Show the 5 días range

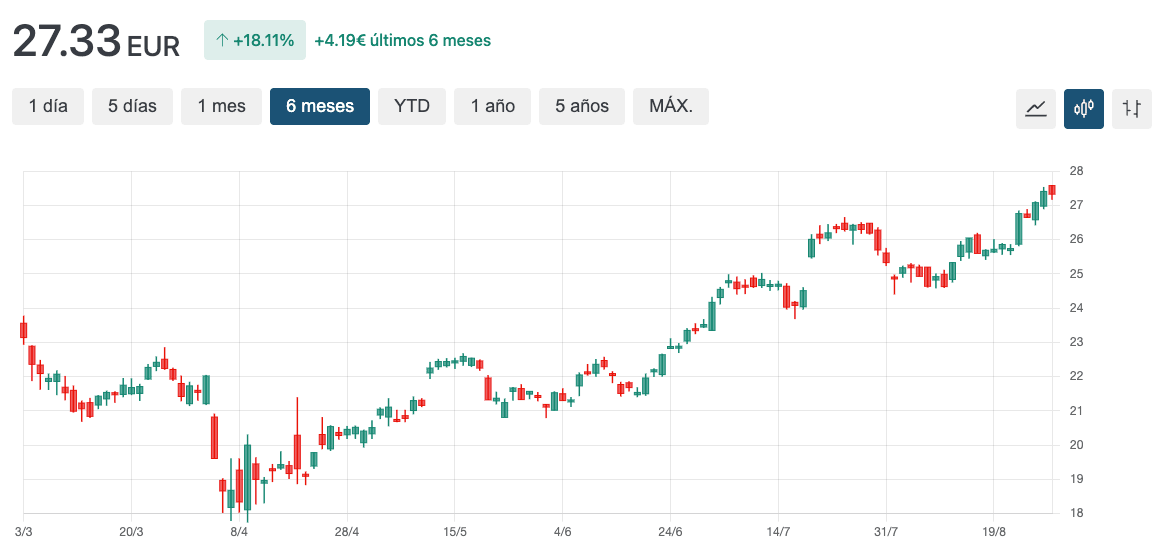pyautogui.click(x=132, y=106)
